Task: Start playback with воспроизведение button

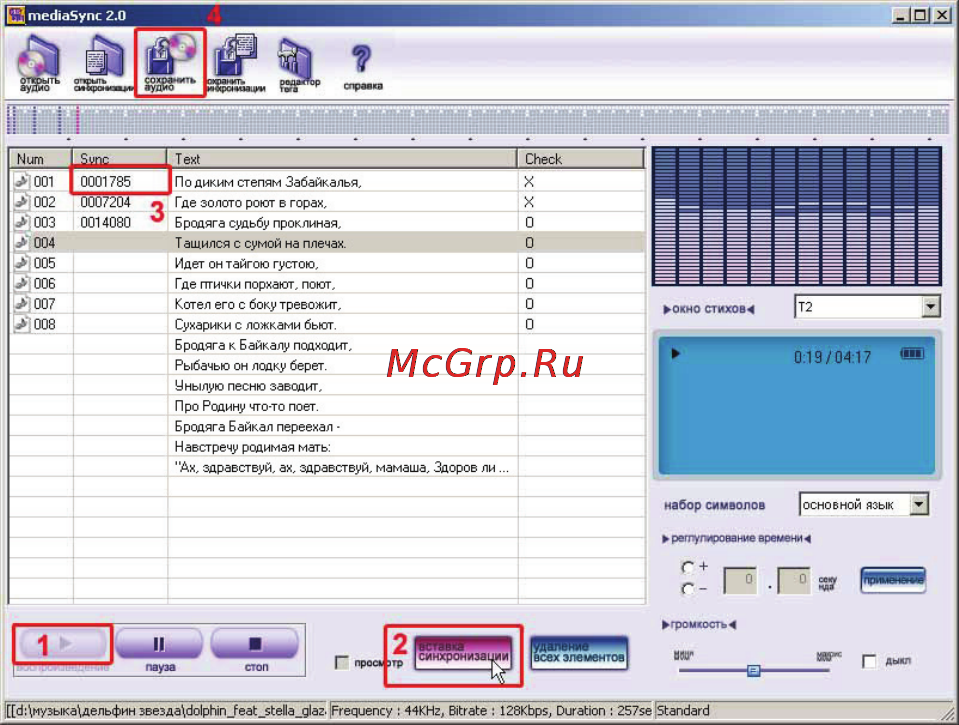Action: [x=63, y=644]
